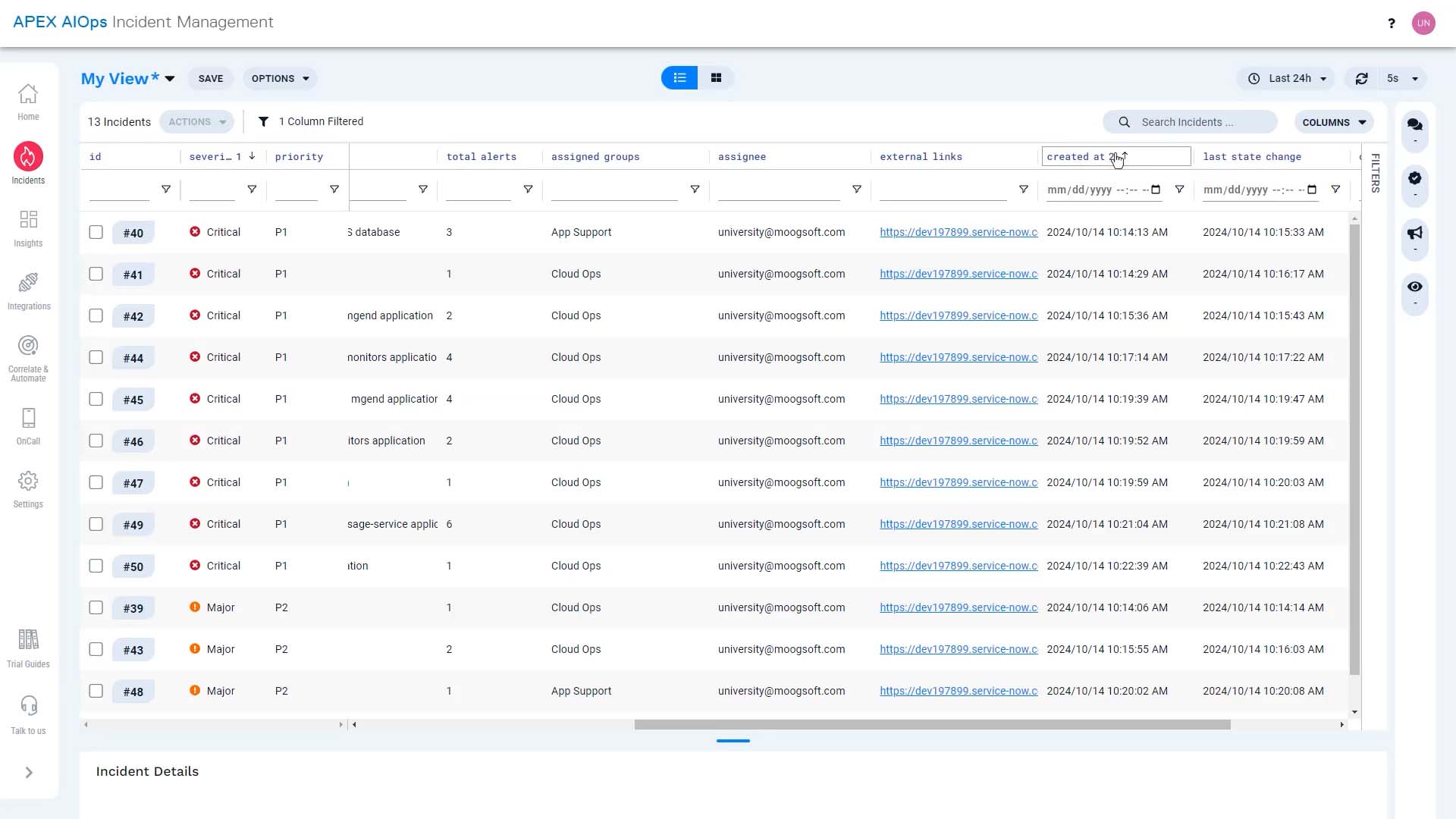The height and width of the screenshot is (819, 1456).
Task: Open the UN user avatar menu
Action: [1423, 23]
